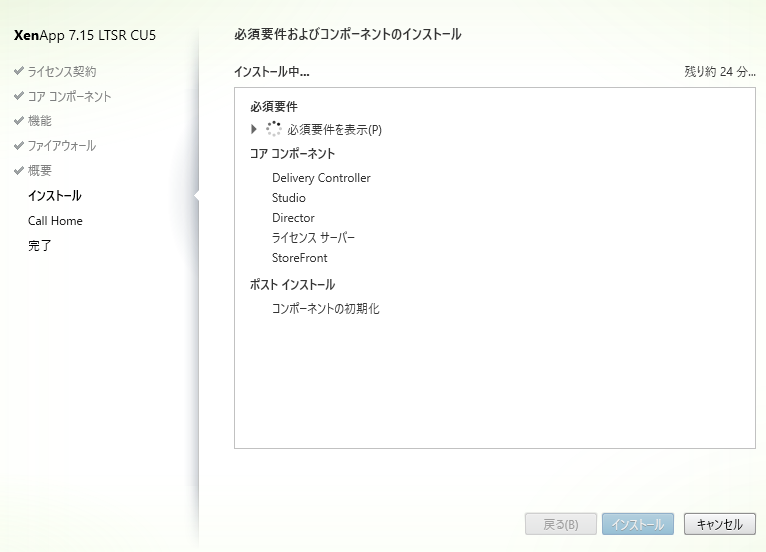Go to ファイアウォール step in sidebar

62,146
